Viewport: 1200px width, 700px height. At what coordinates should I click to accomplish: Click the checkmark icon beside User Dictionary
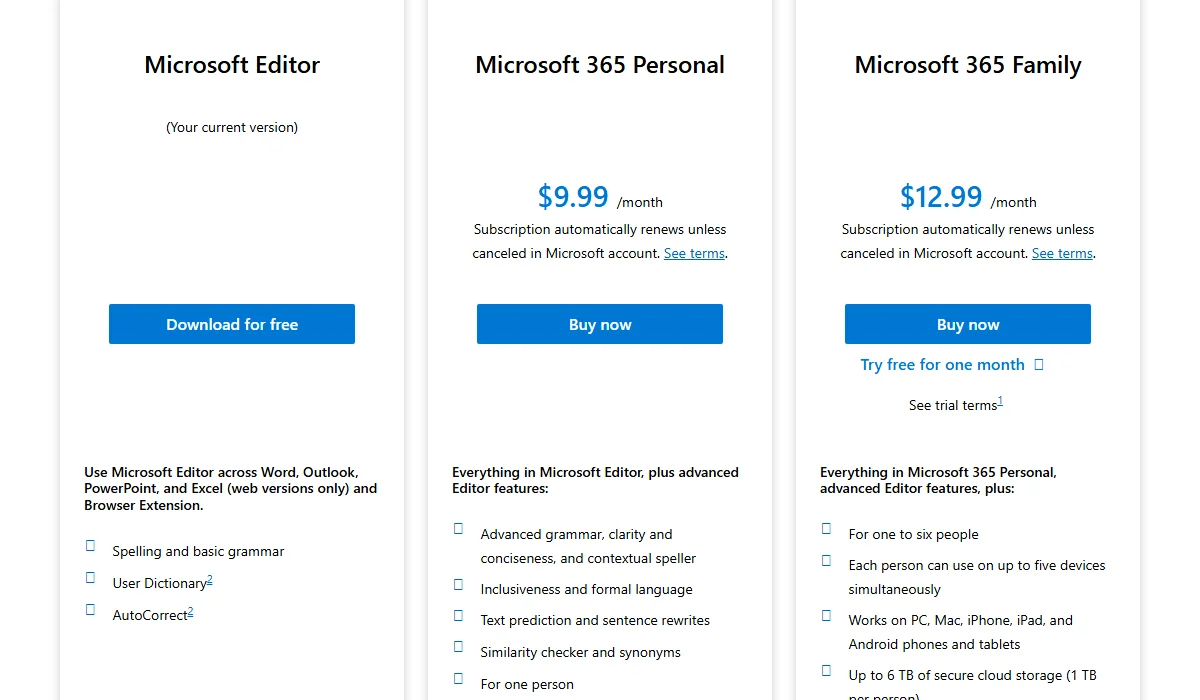tap(90, 576)
